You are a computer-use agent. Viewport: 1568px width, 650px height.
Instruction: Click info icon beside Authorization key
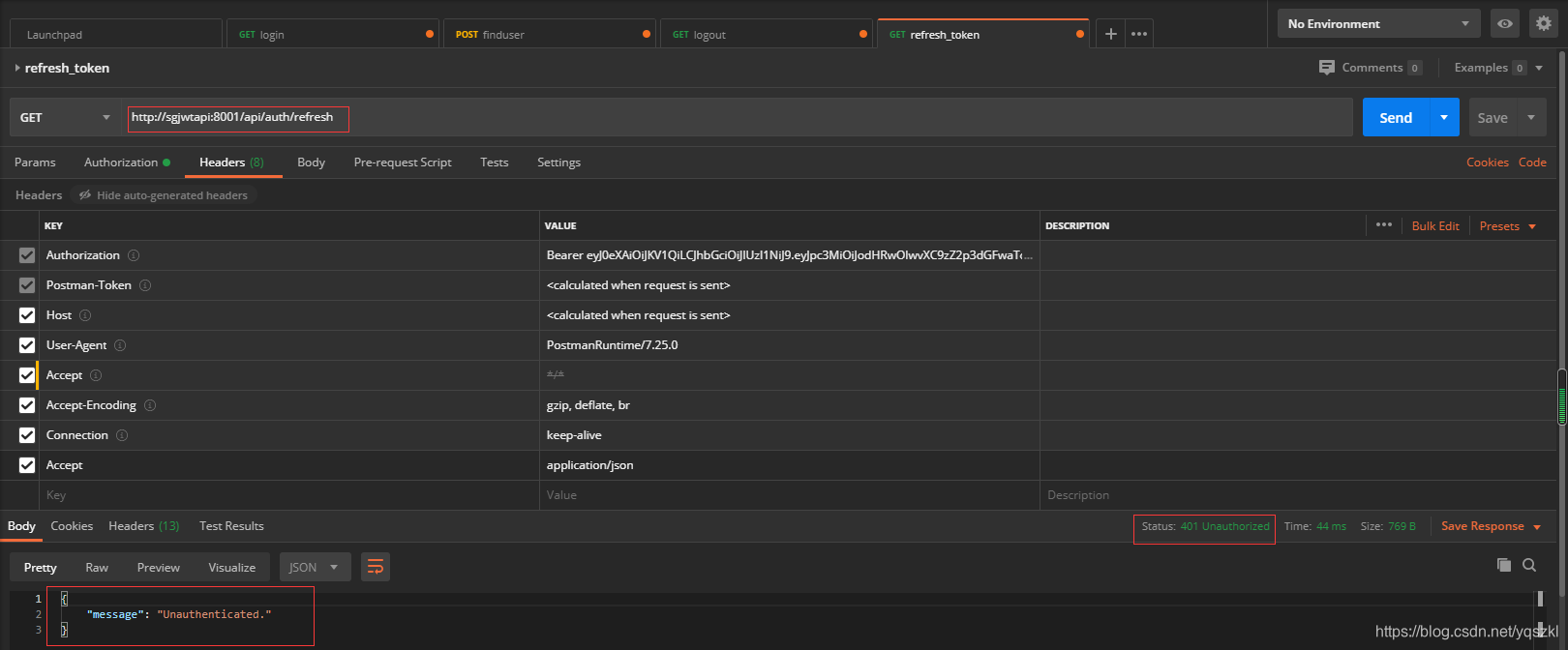coord(134,255)
